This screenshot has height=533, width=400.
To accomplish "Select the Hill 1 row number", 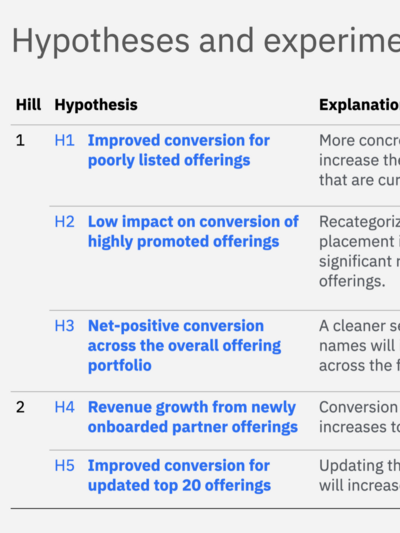I will coord(20,140).
